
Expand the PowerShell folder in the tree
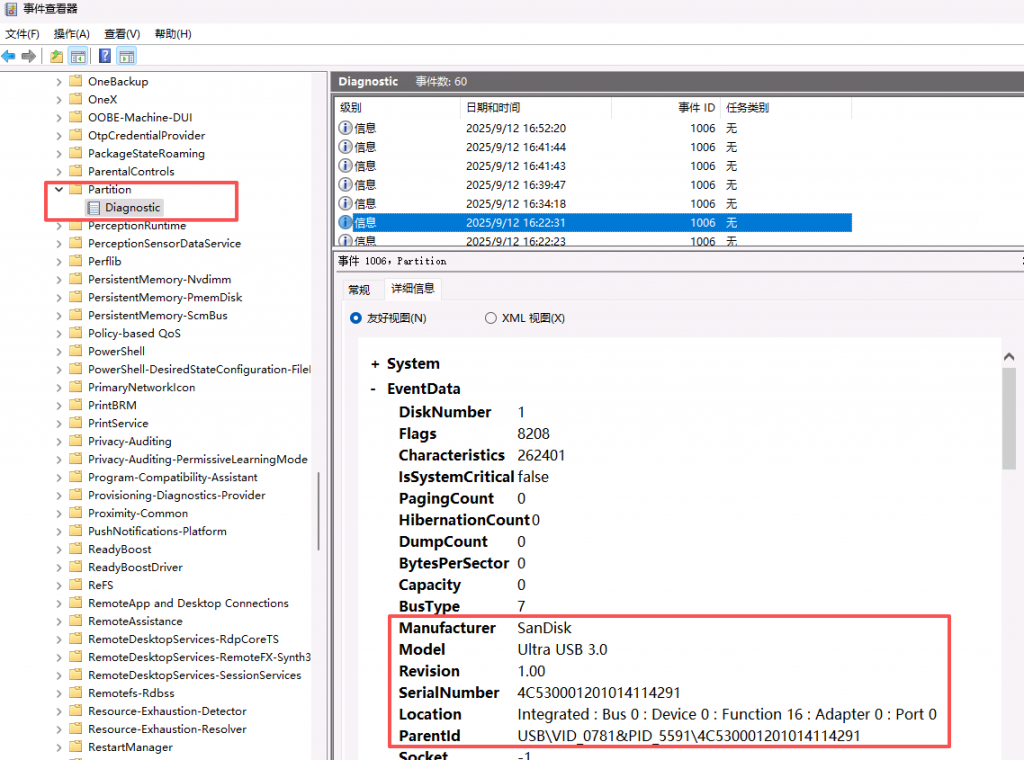click(59, 352)
